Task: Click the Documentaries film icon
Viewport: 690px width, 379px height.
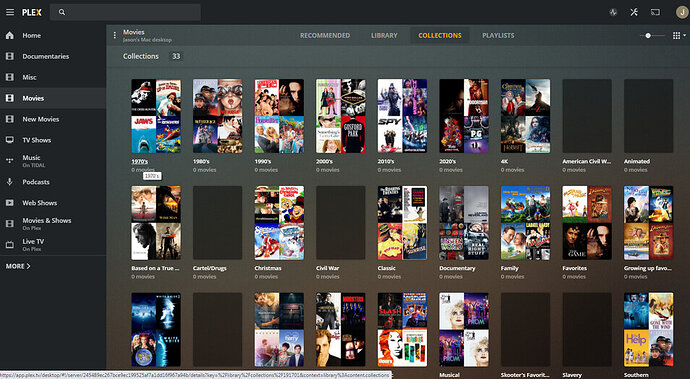Action: point(10,56)
